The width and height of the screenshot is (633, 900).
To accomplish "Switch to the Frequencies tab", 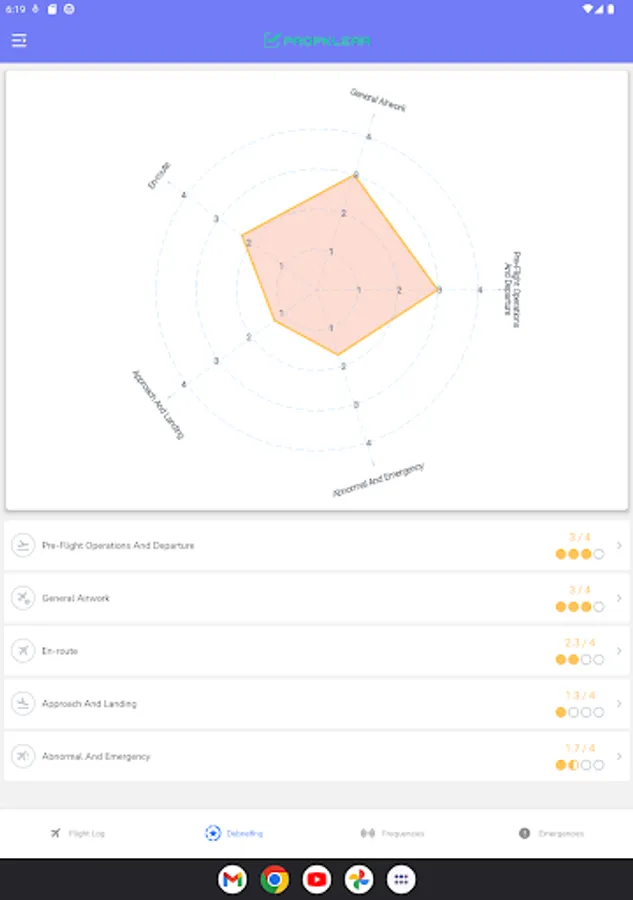I will pos(392,833).
